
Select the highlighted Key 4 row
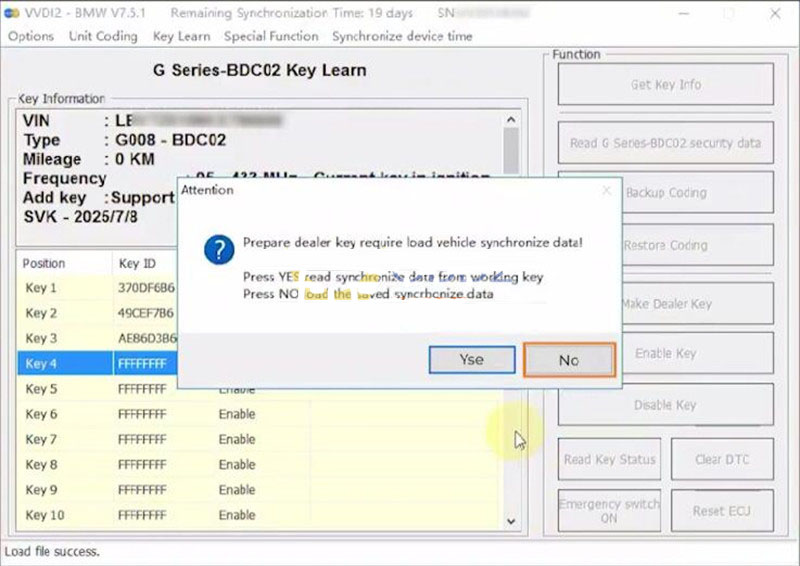point(97,363)
